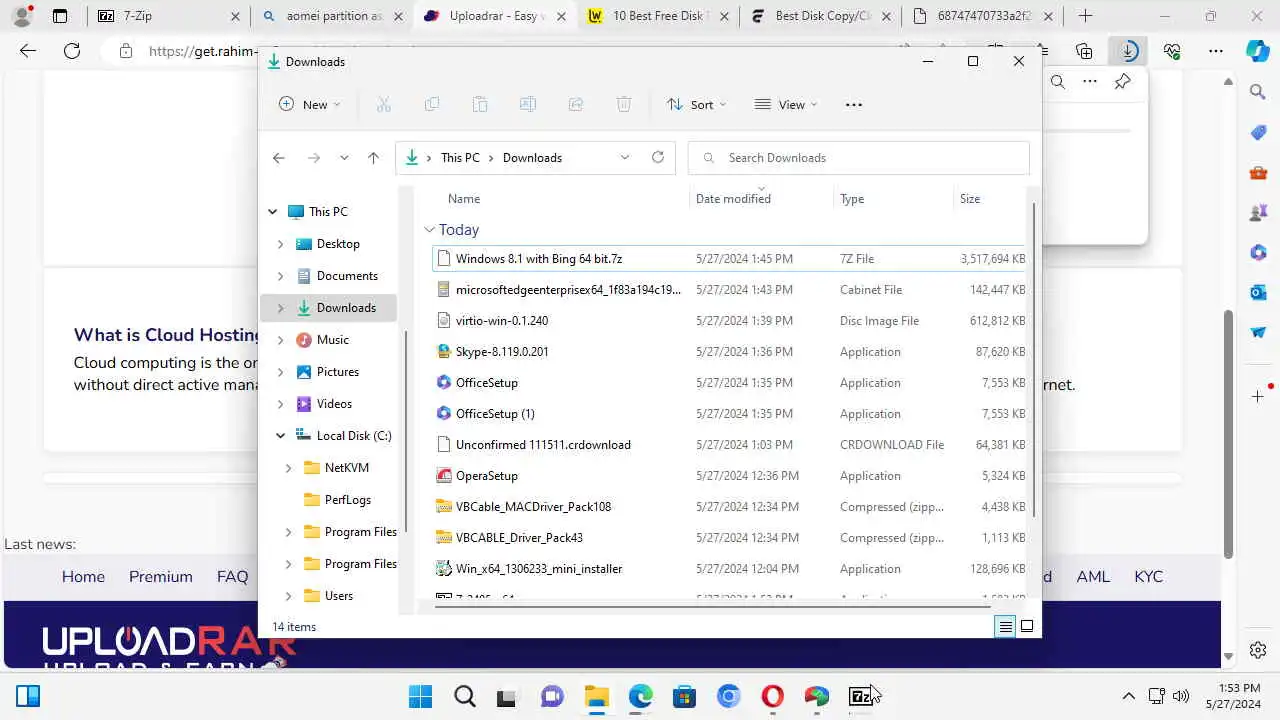1280x720 pixels.
Task: Sort files by the Size column header
Action: click(970, 198)
